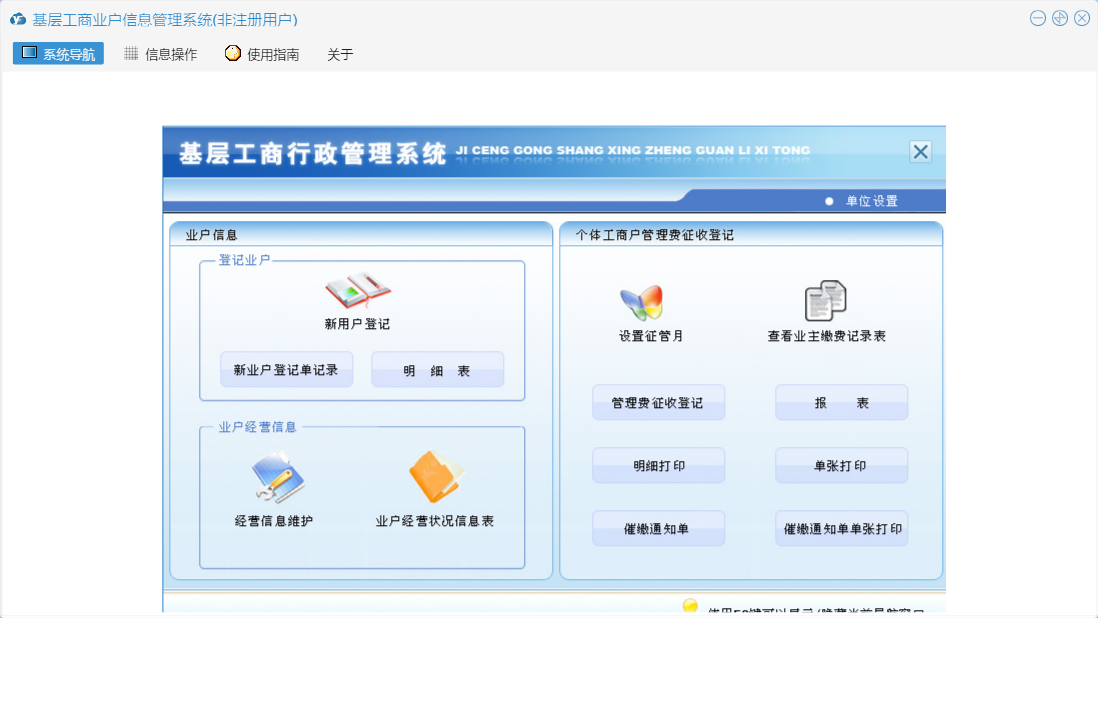Click the 新业户登记单记录 button
This screenshot has width=1098, height=719.
click(286, 370)
